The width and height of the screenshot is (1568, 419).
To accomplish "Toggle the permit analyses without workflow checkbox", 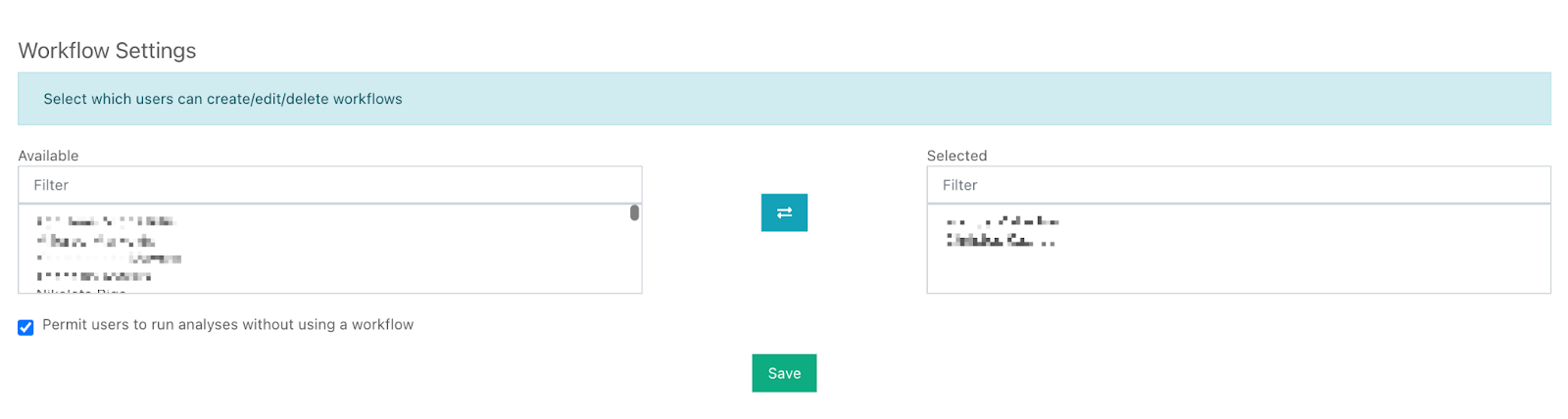I will coord(25,327).
